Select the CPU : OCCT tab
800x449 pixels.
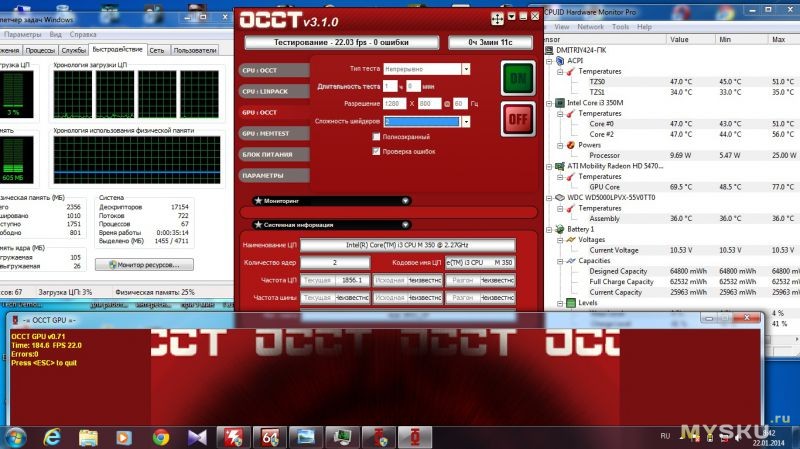click(x=274, y=70)
